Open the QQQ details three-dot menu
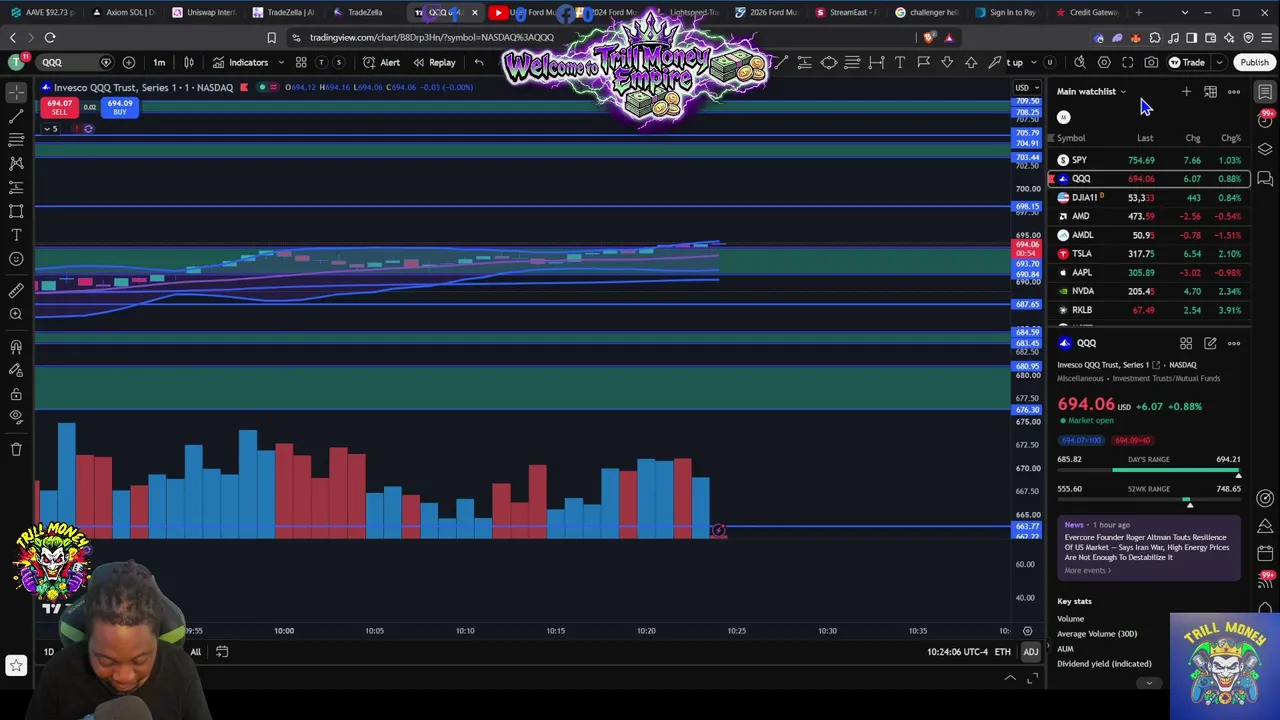The height and width of the screenshot is (720, 1280). click(1234, 343)
